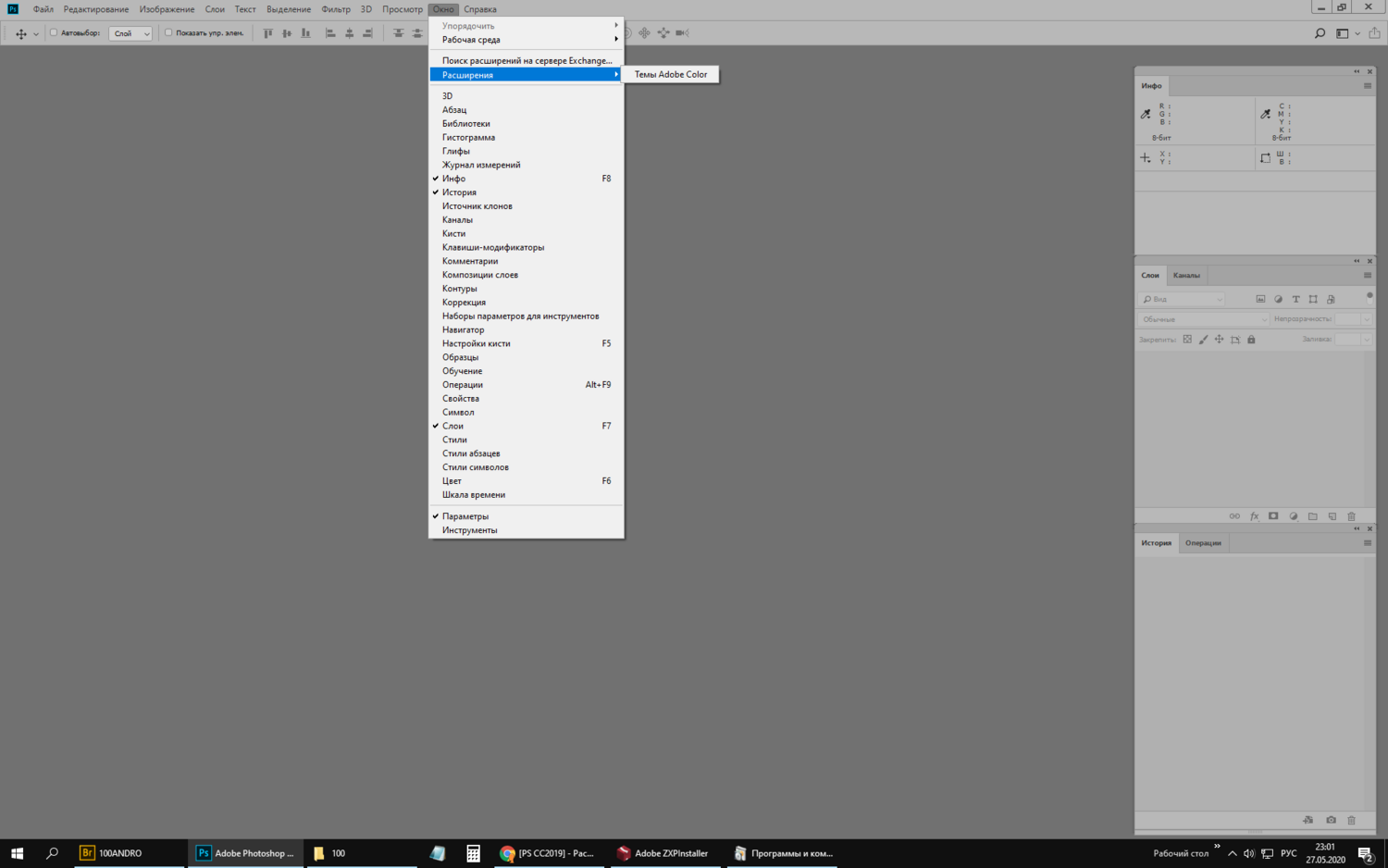The image size is (1388, 868).
Task: Open the Windows notification center
Action: pos(1366,853)
